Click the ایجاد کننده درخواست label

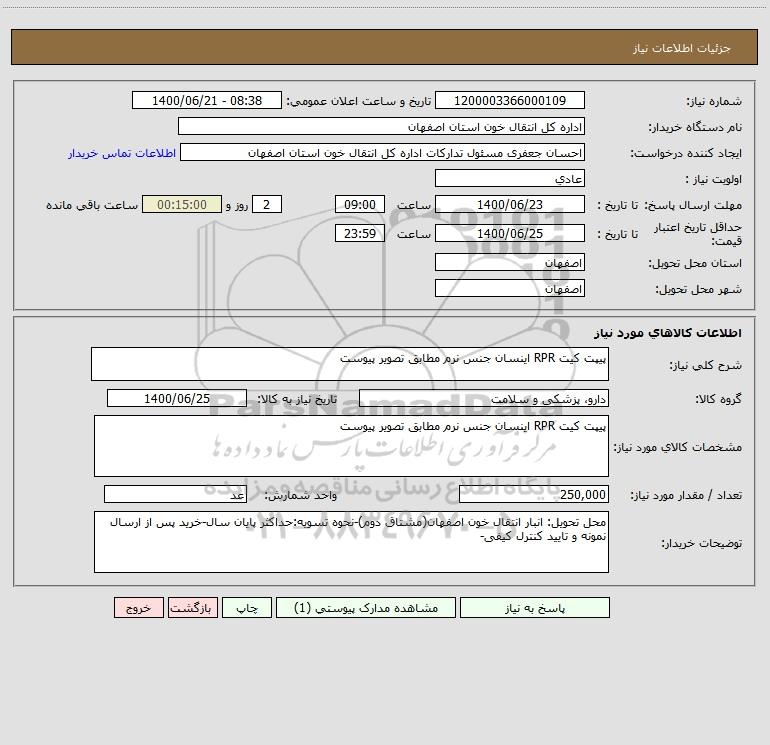coord(686,153)
